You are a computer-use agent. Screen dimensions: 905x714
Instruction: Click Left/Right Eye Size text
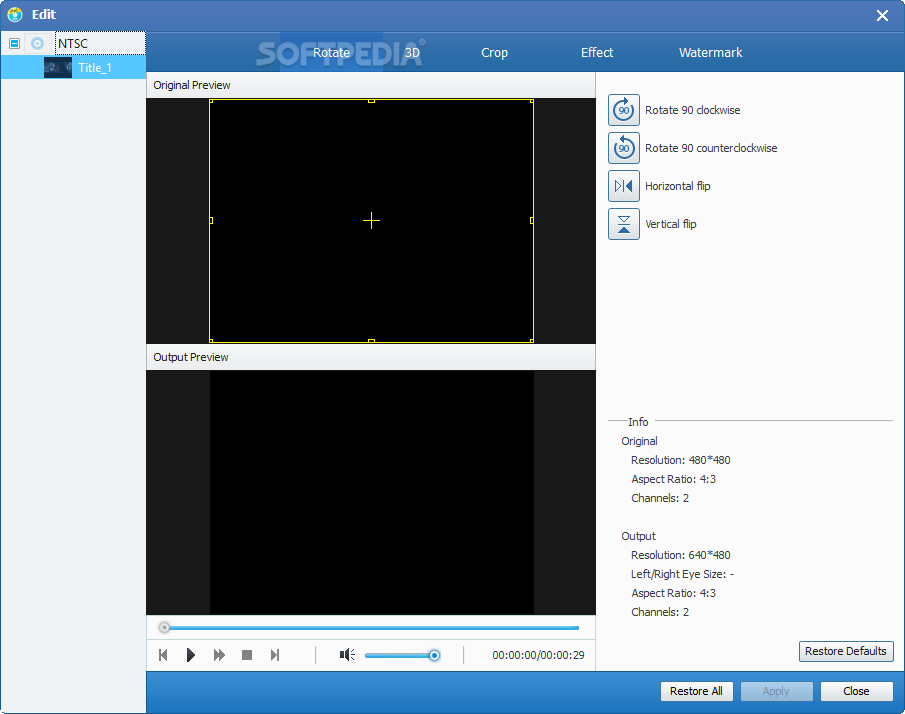(682, 574)
